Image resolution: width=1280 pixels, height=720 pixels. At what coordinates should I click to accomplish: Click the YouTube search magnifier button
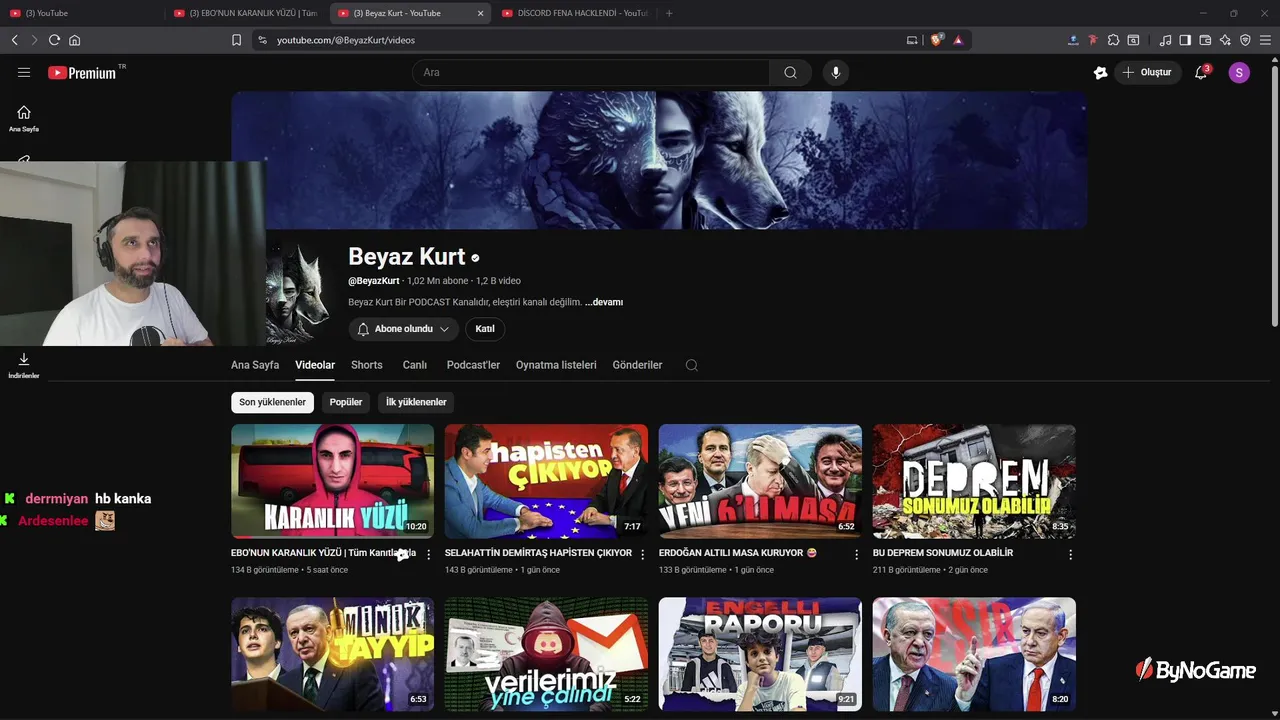[790, 72]
